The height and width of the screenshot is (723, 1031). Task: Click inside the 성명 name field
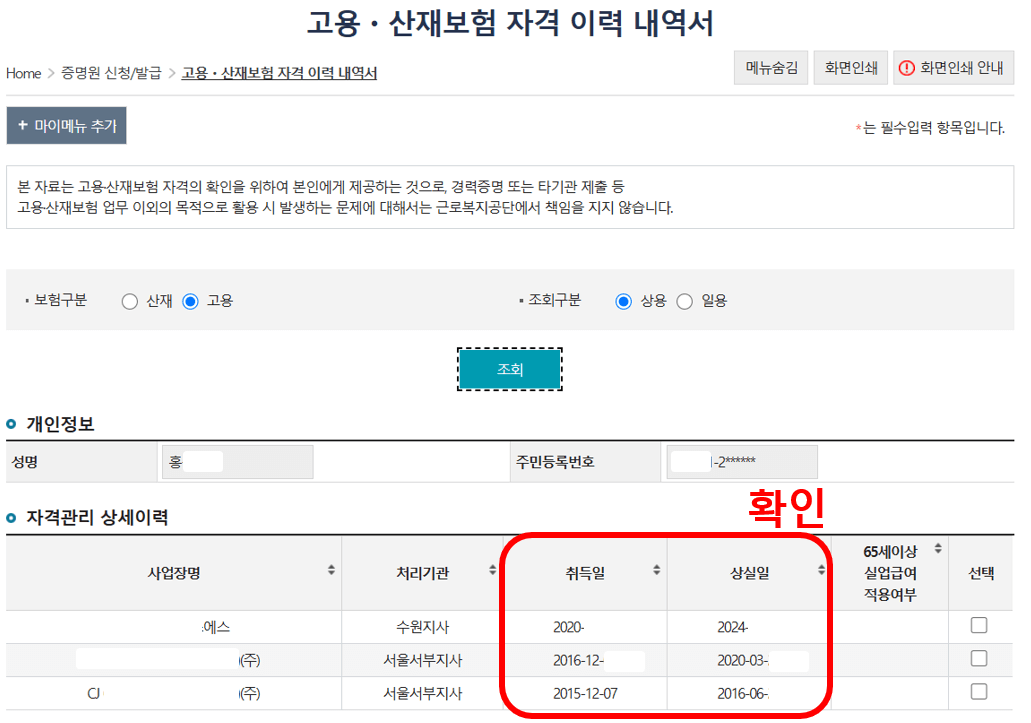click(x=237, y=461)
